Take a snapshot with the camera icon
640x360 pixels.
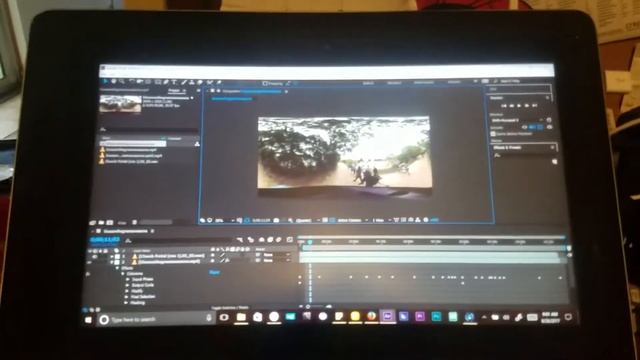(276, 220)
